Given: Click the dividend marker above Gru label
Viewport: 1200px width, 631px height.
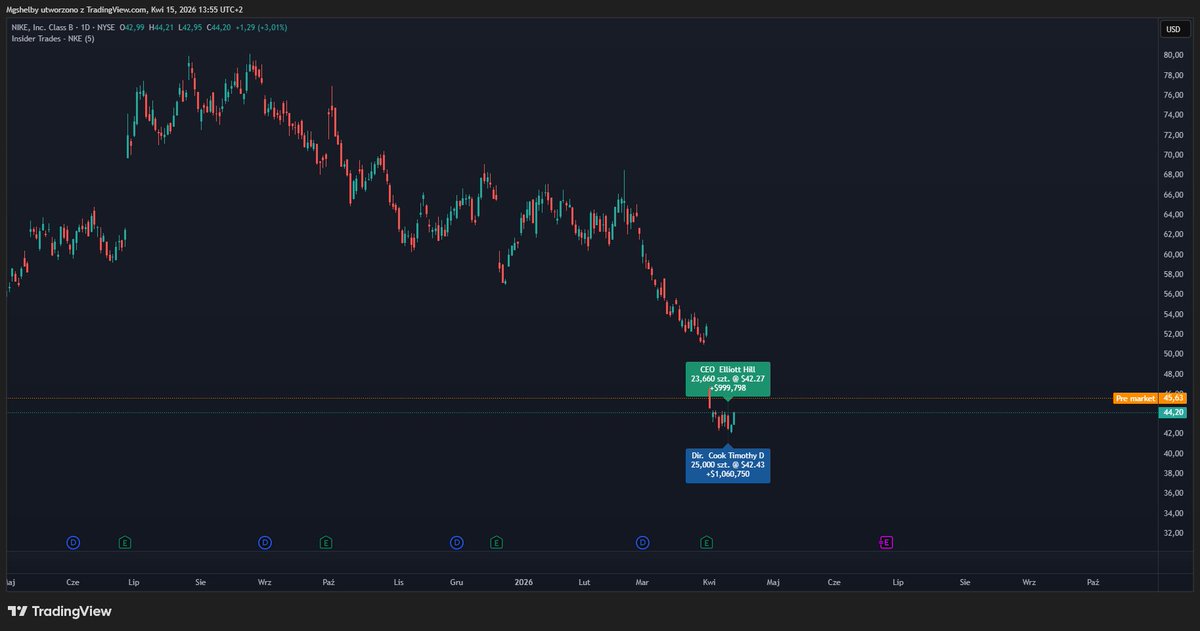Looking at the screenshot, I should point(456,542).
